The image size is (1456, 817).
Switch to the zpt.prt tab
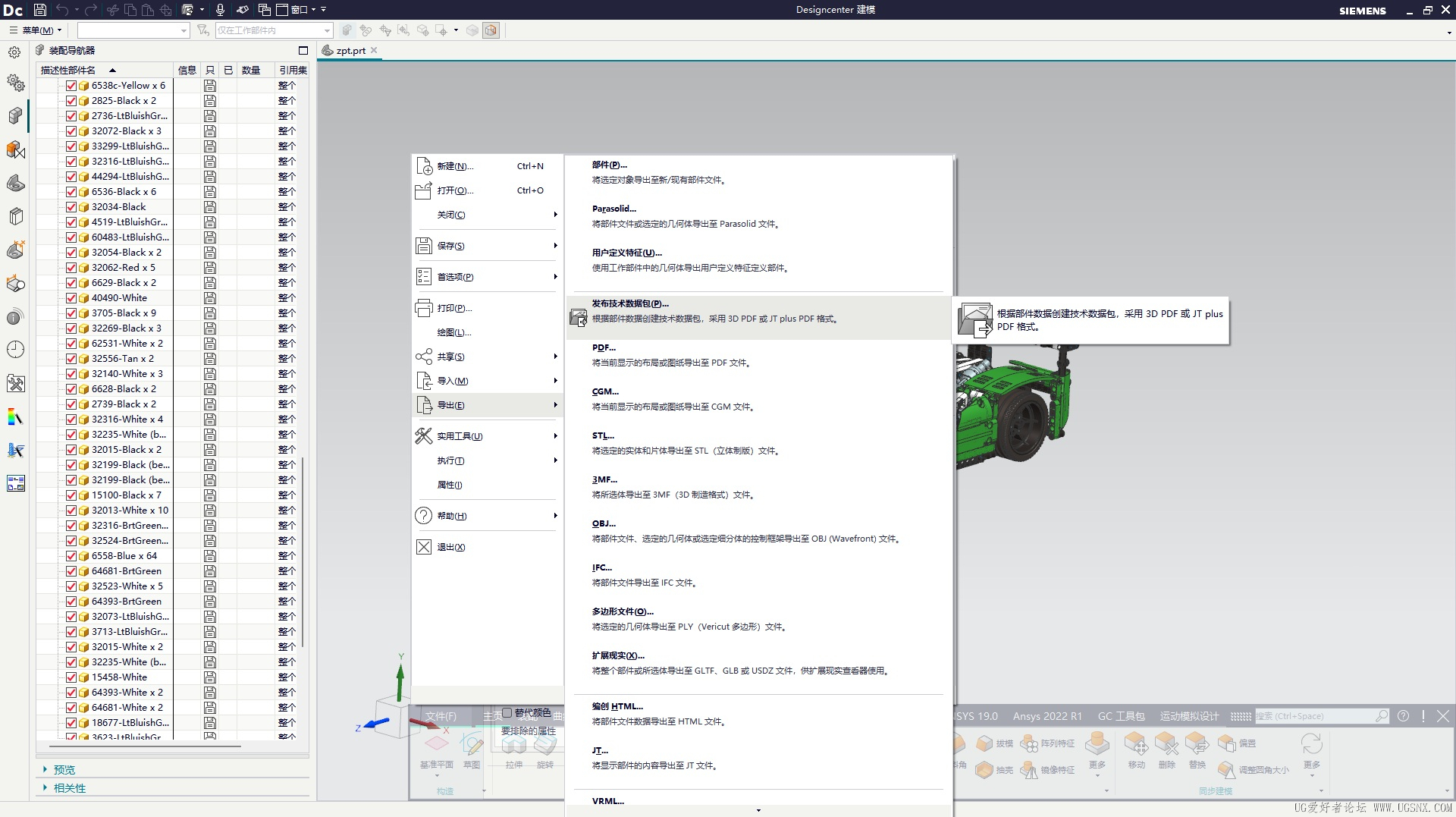(350, 51)
